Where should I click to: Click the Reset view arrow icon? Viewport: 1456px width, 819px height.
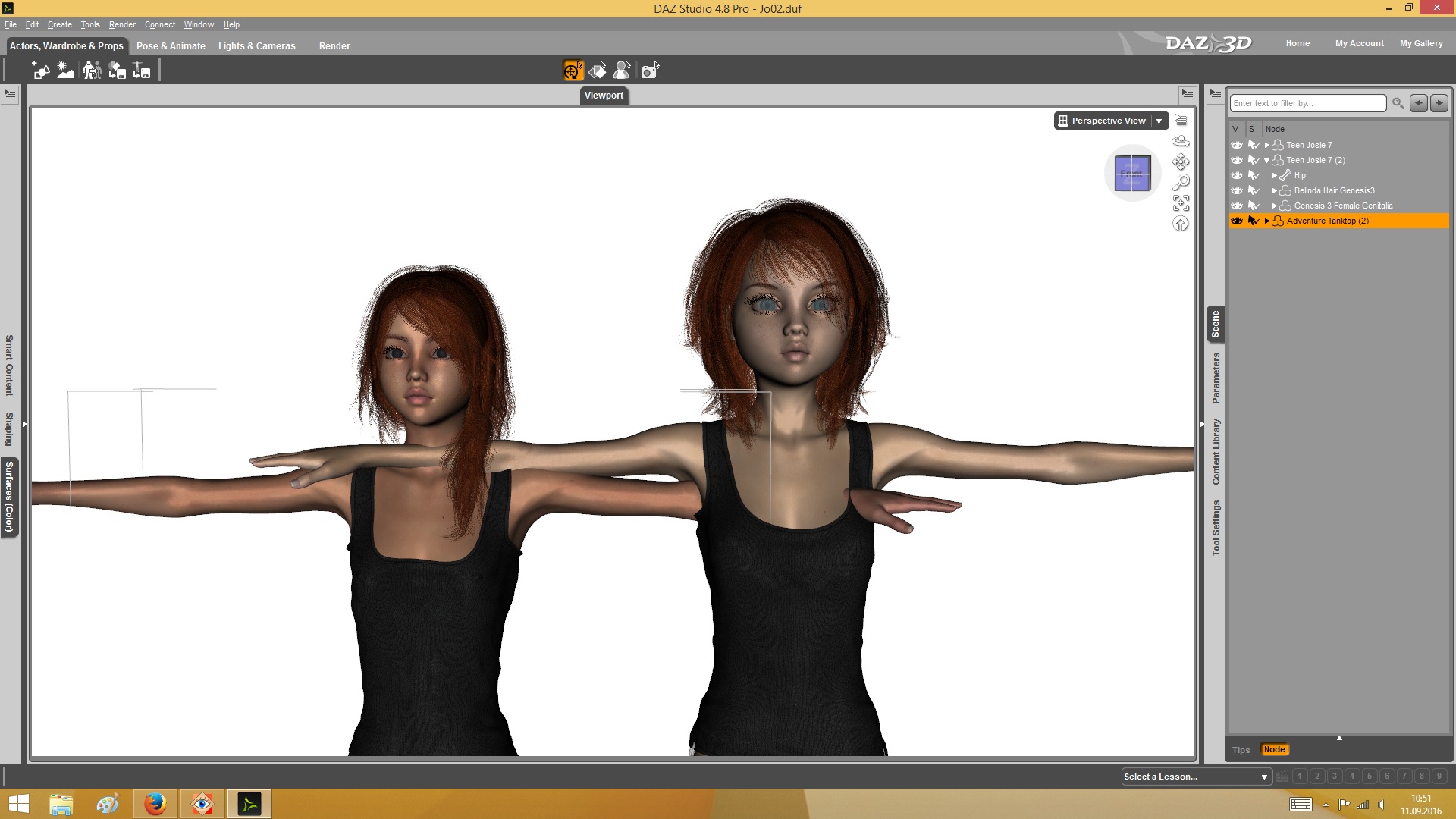pos(1181,224)
